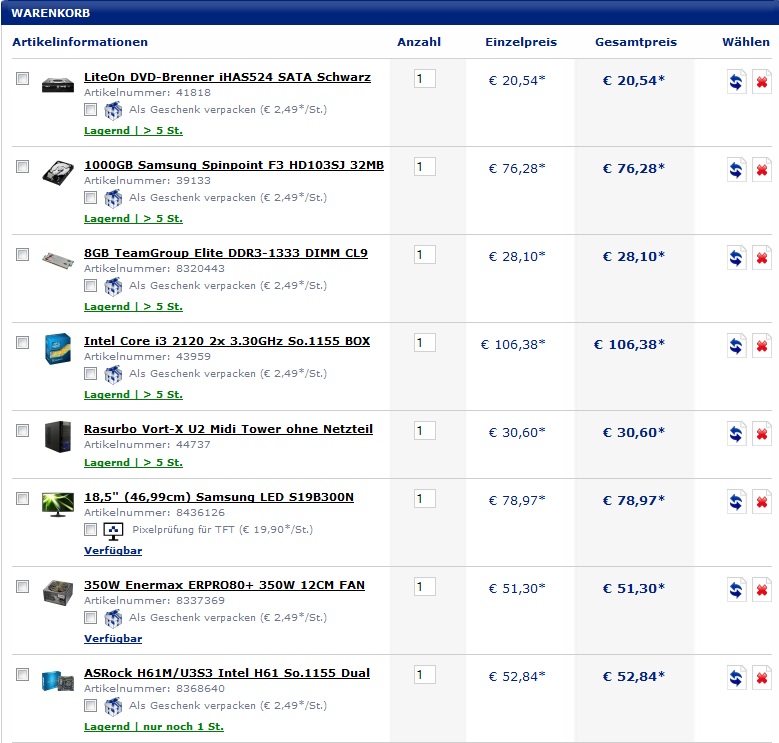Delete ASRock H61M/U3S3 mainboard from cart
This screenshot has width=779, height=743.
762,677
